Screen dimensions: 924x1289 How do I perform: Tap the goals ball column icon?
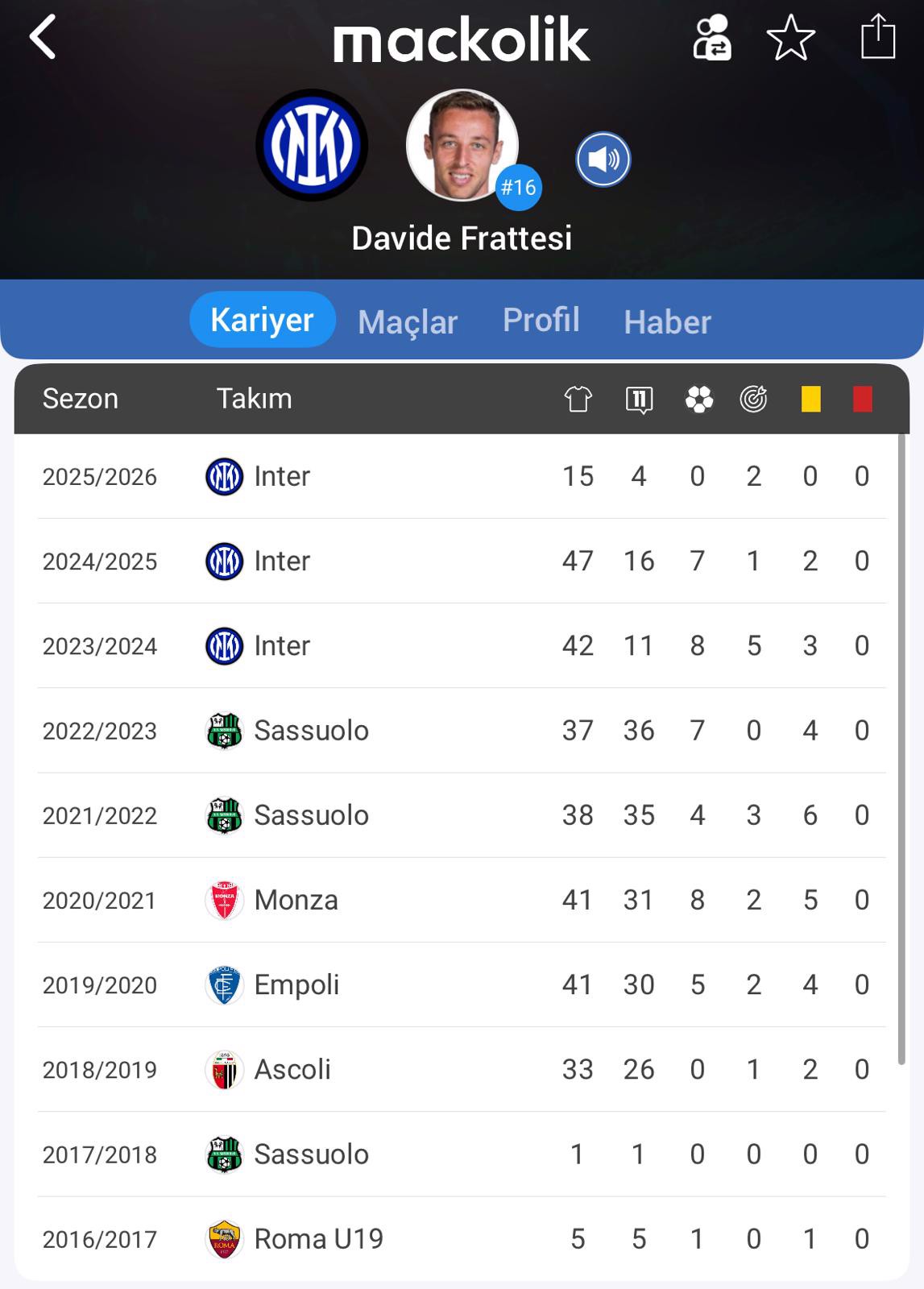tap(698, 399)
